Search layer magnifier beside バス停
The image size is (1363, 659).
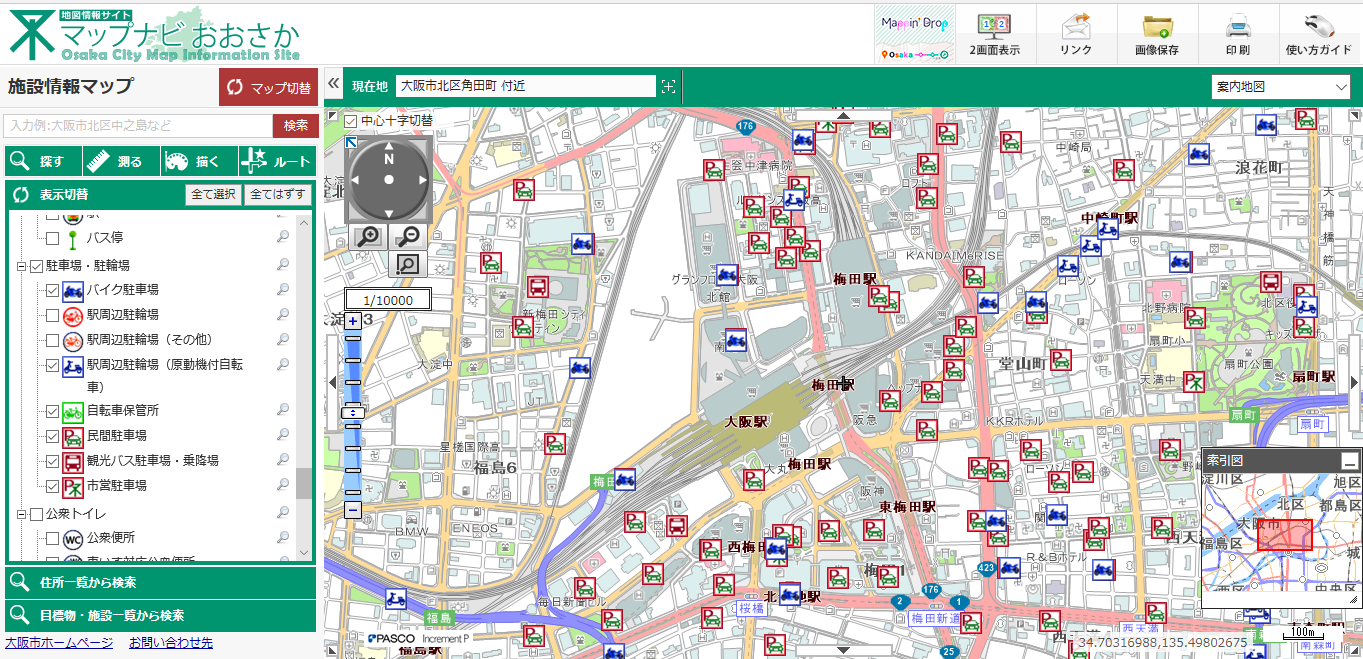[283, 238]
